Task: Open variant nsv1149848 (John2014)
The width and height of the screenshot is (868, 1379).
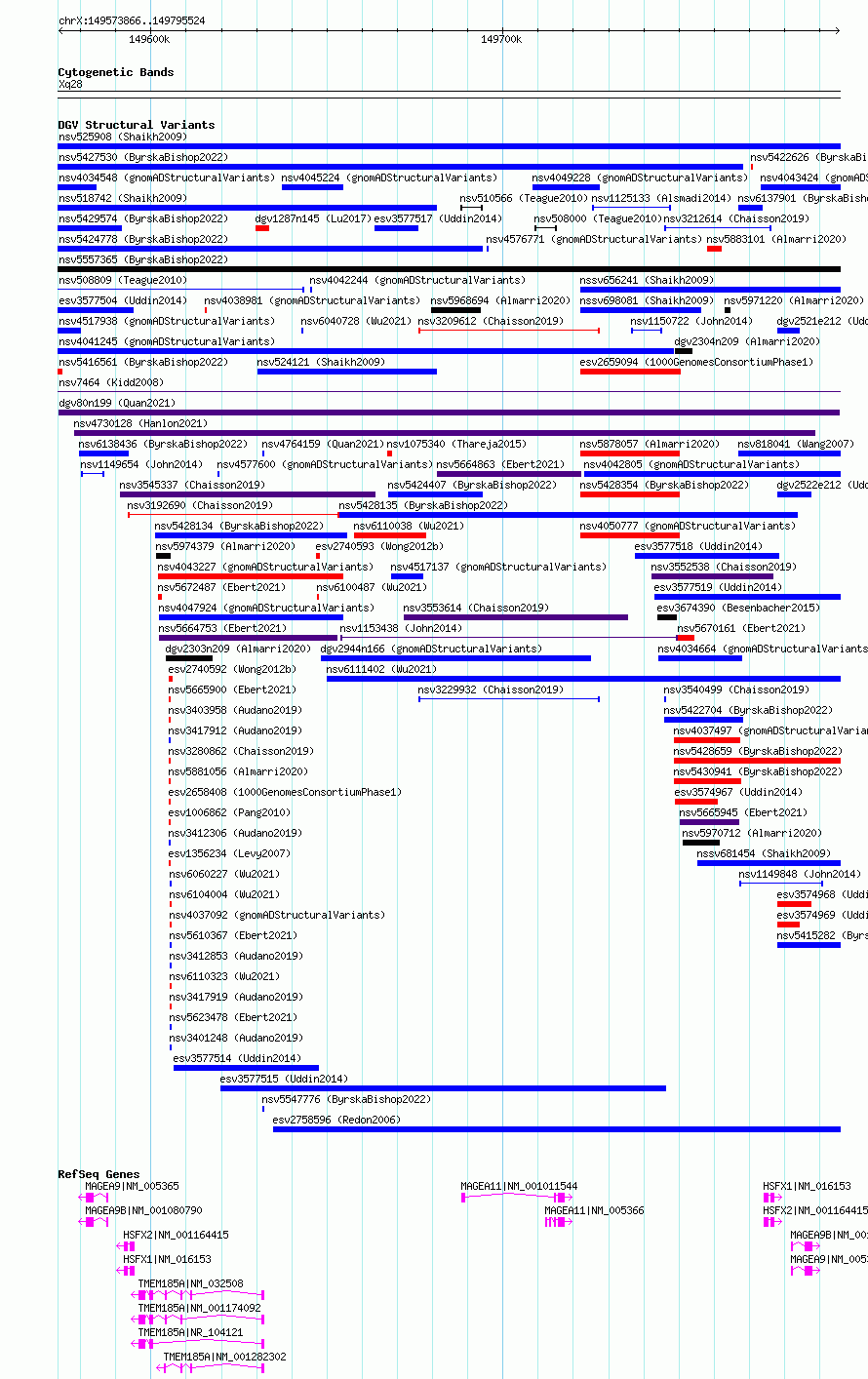Action: click(x=800, y=874)
